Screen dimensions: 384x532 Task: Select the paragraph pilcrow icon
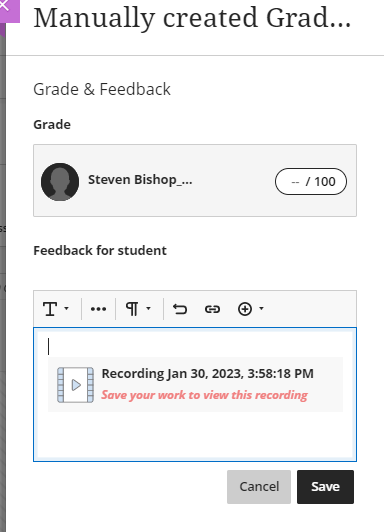132,309
